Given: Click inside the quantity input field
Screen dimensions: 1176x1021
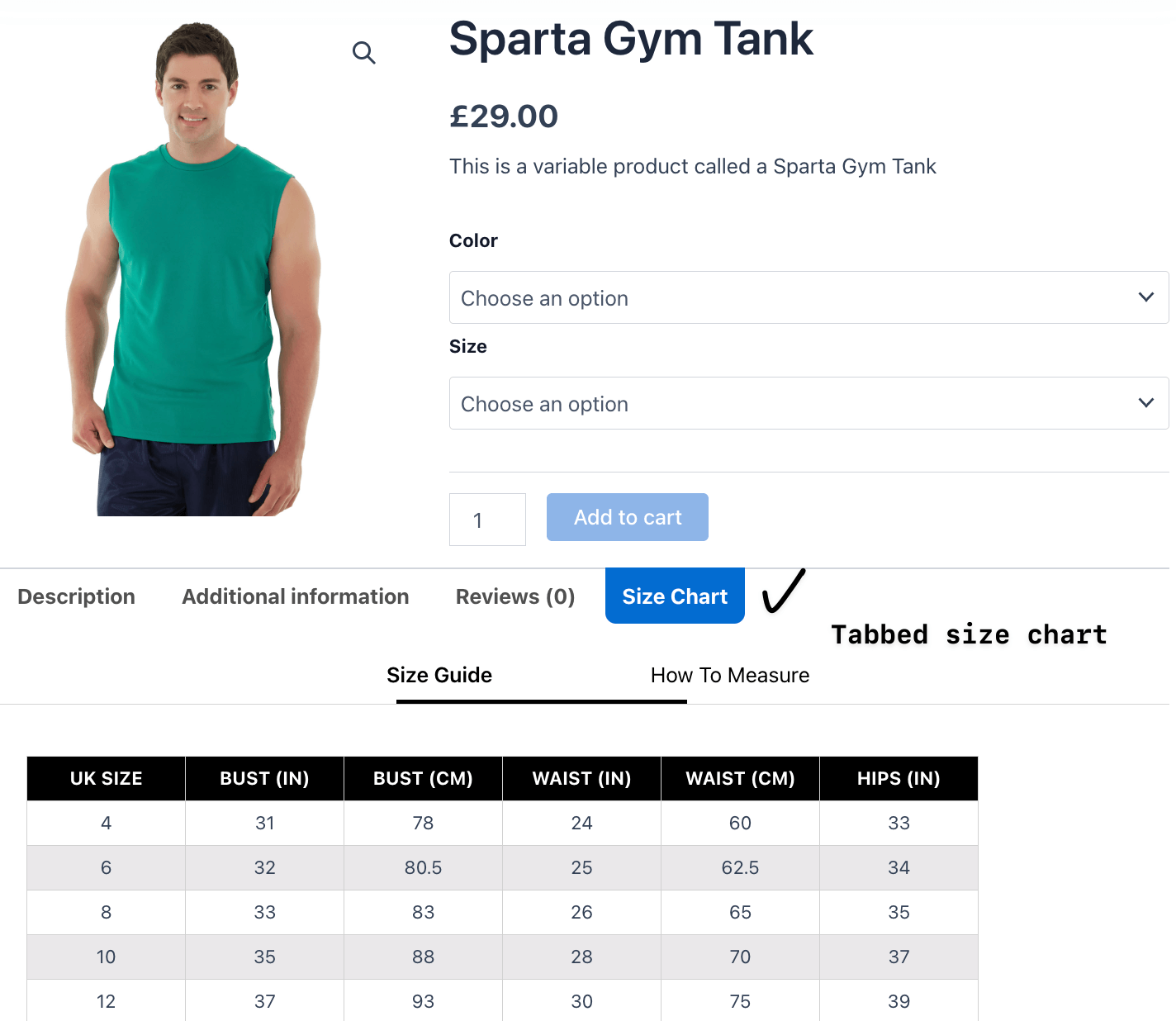Looking at the screenshot, I should tap(486, 520).
